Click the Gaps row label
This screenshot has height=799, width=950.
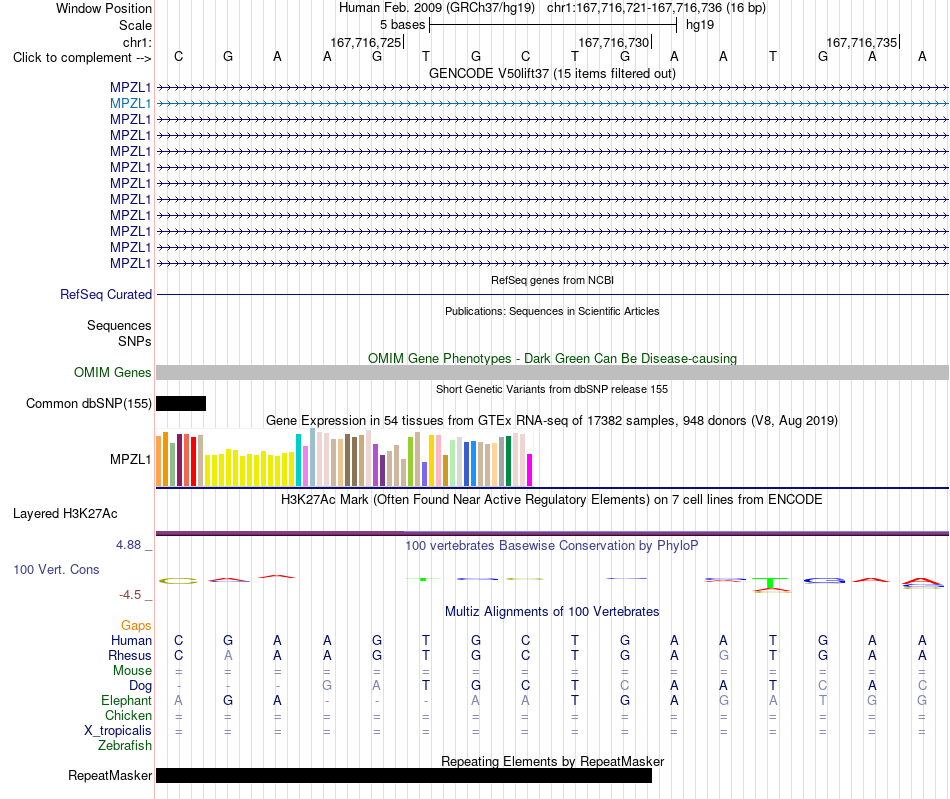[x=136, y=625]
